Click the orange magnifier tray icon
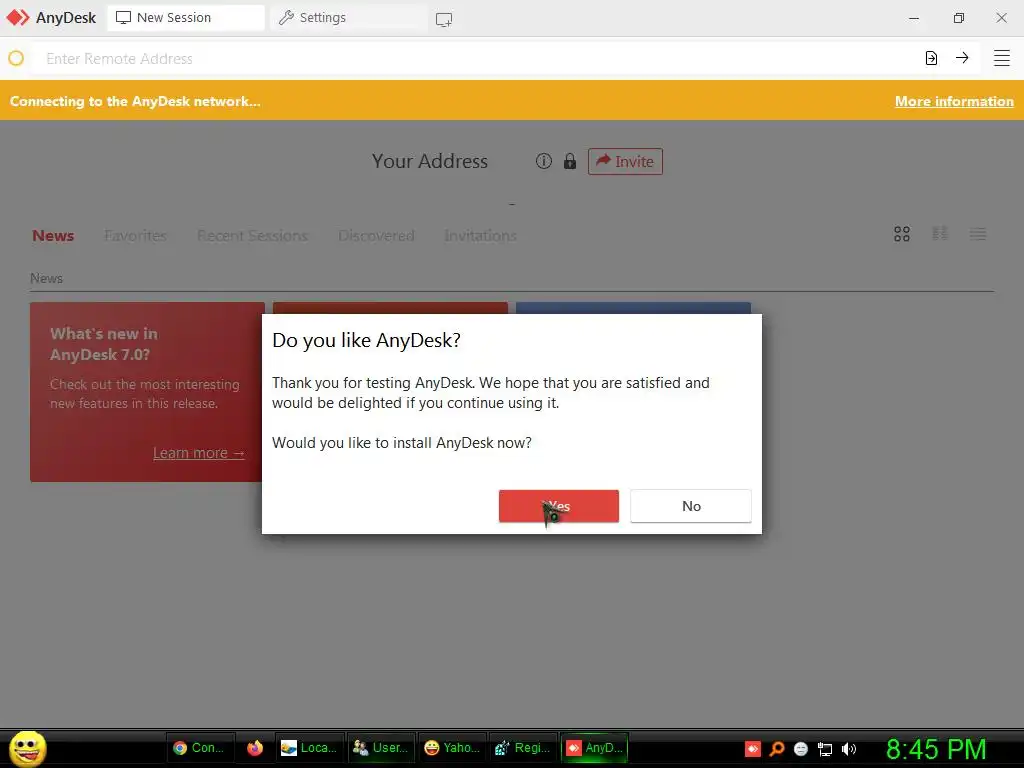This screenshot has width=1024, height=768. [x=777, y=749]
